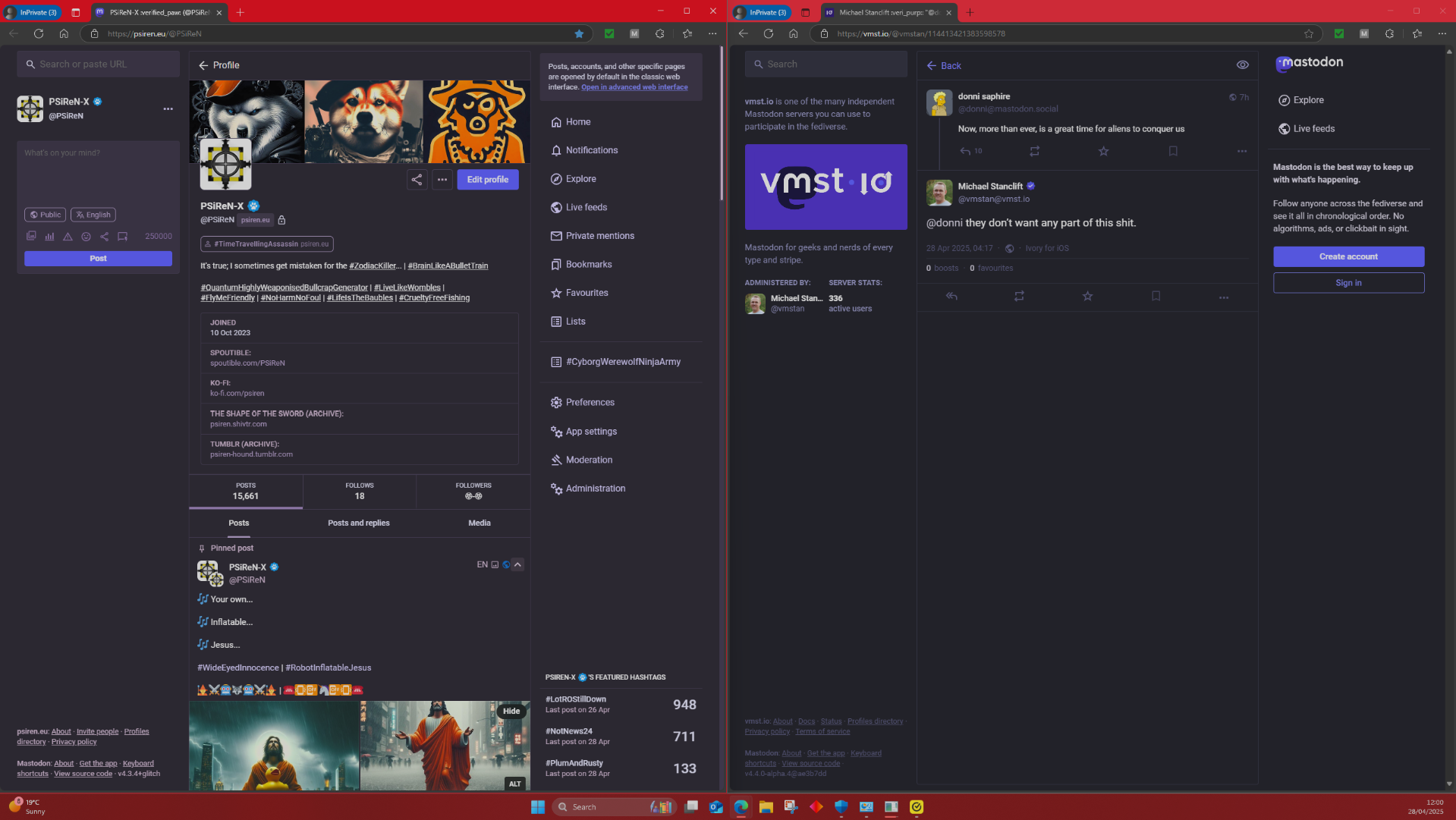Bookmark Michael Stanclift's post

1156,297
